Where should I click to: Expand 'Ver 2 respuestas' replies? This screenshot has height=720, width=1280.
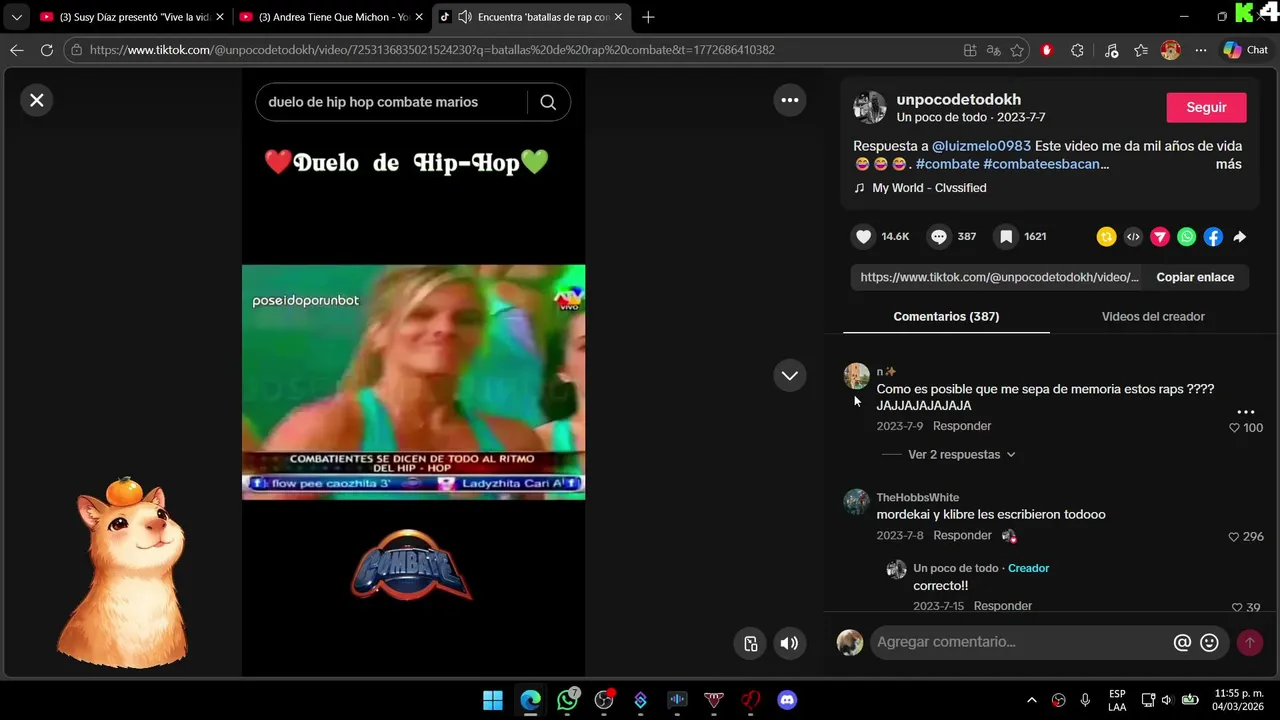961,454
